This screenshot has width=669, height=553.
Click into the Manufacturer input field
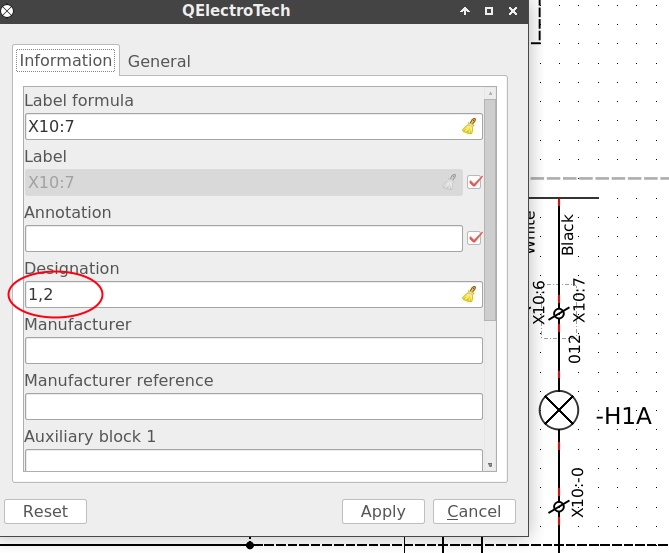point(253,351)
